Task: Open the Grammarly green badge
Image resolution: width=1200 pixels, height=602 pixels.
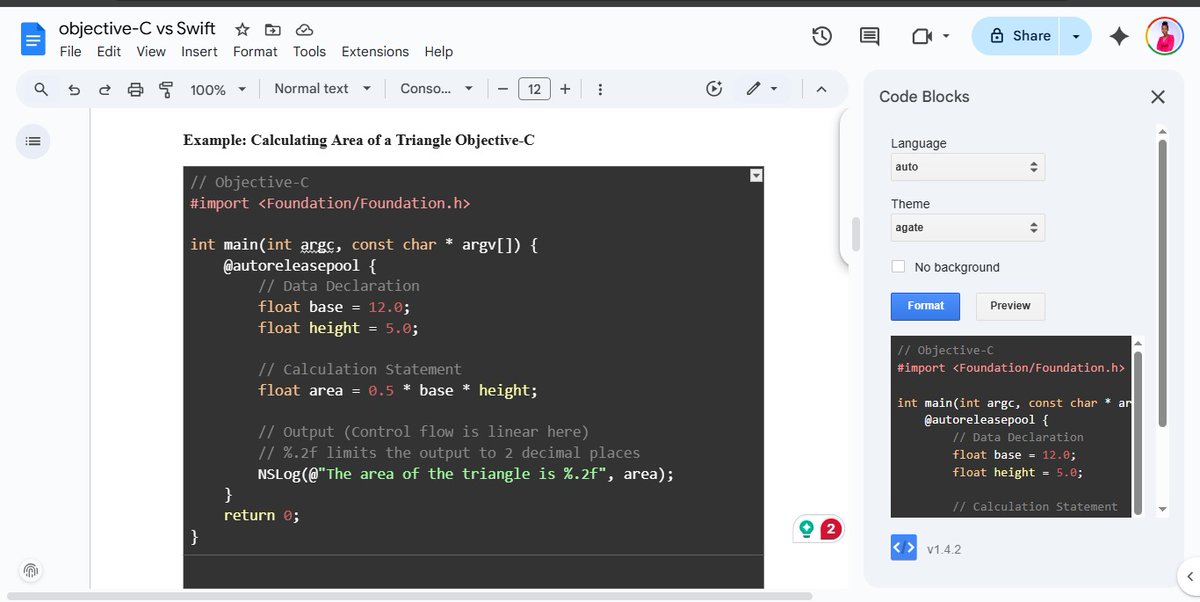Action: [806, 528]
